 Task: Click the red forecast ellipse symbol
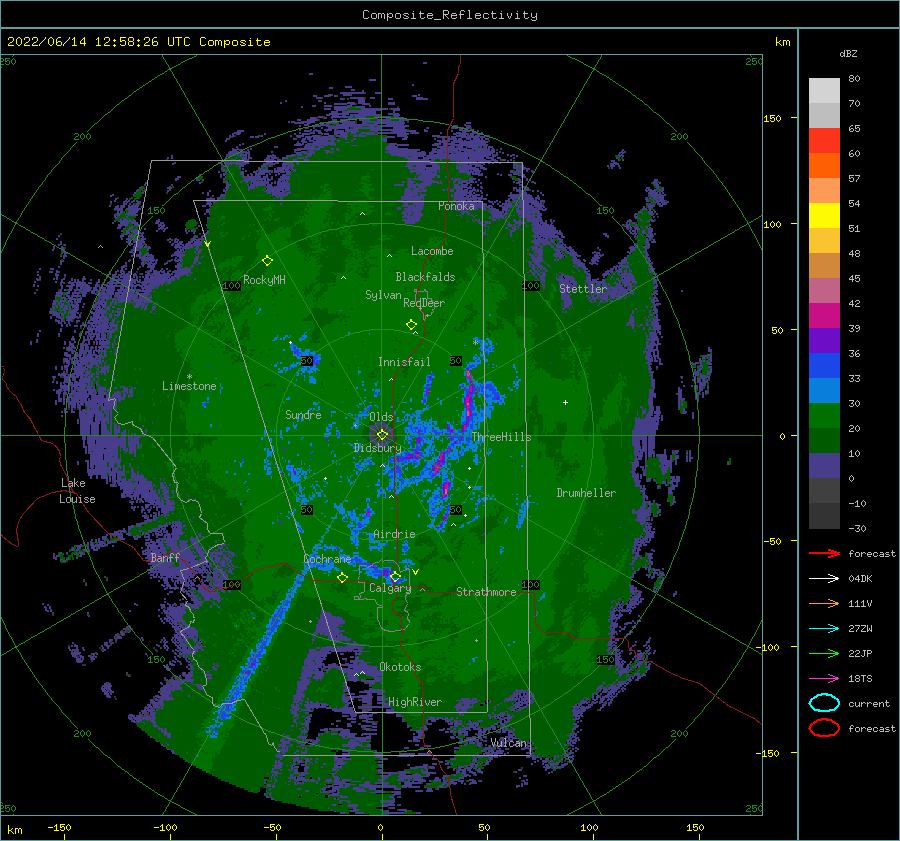[x=824, y=728]
